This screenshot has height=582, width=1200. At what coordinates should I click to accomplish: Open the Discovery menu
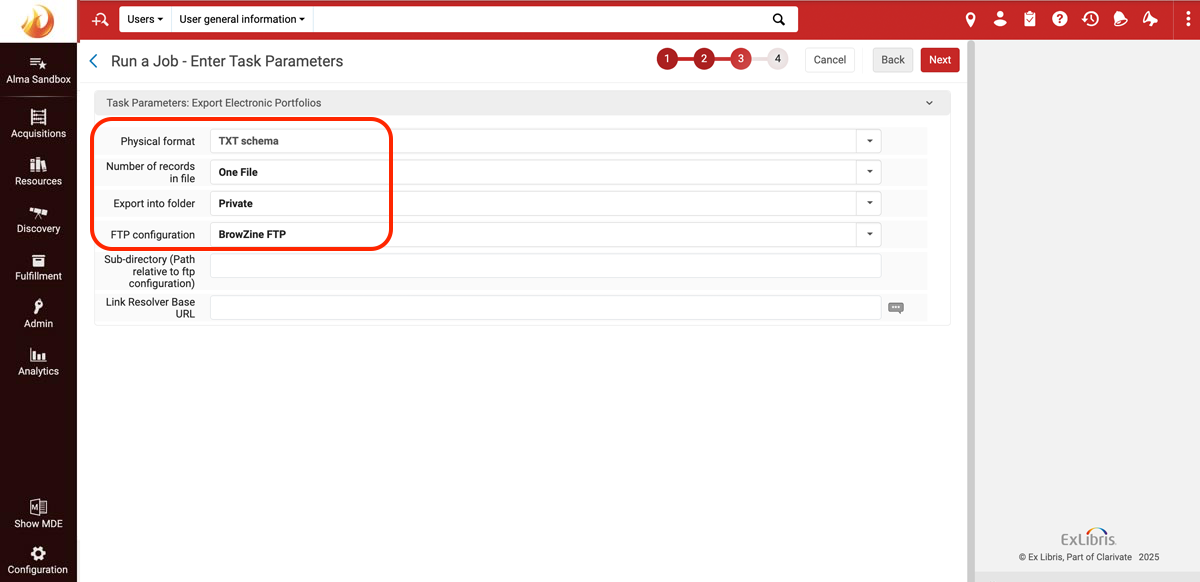(x=38, y=219)
